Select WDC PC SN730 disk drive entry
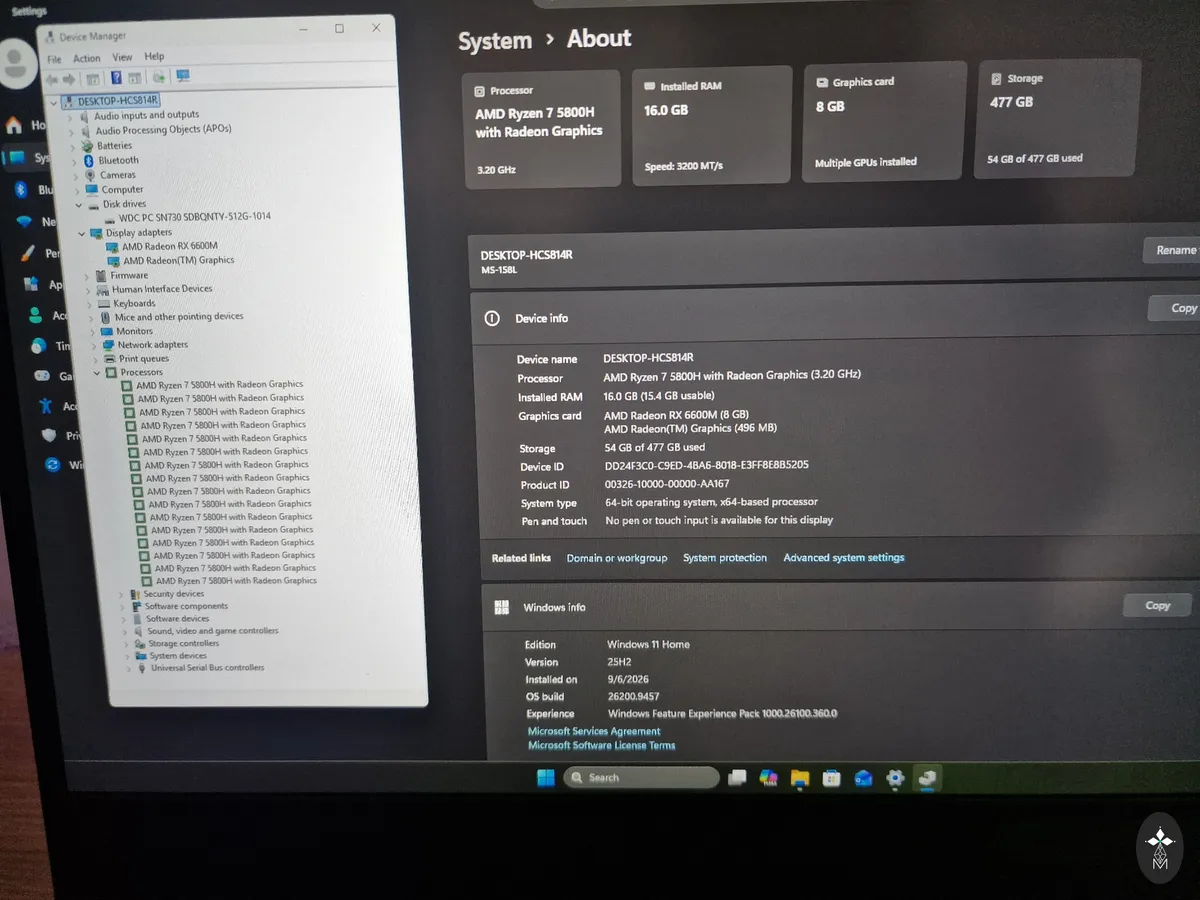The image size is (1200, 900). tap(186, 217)
